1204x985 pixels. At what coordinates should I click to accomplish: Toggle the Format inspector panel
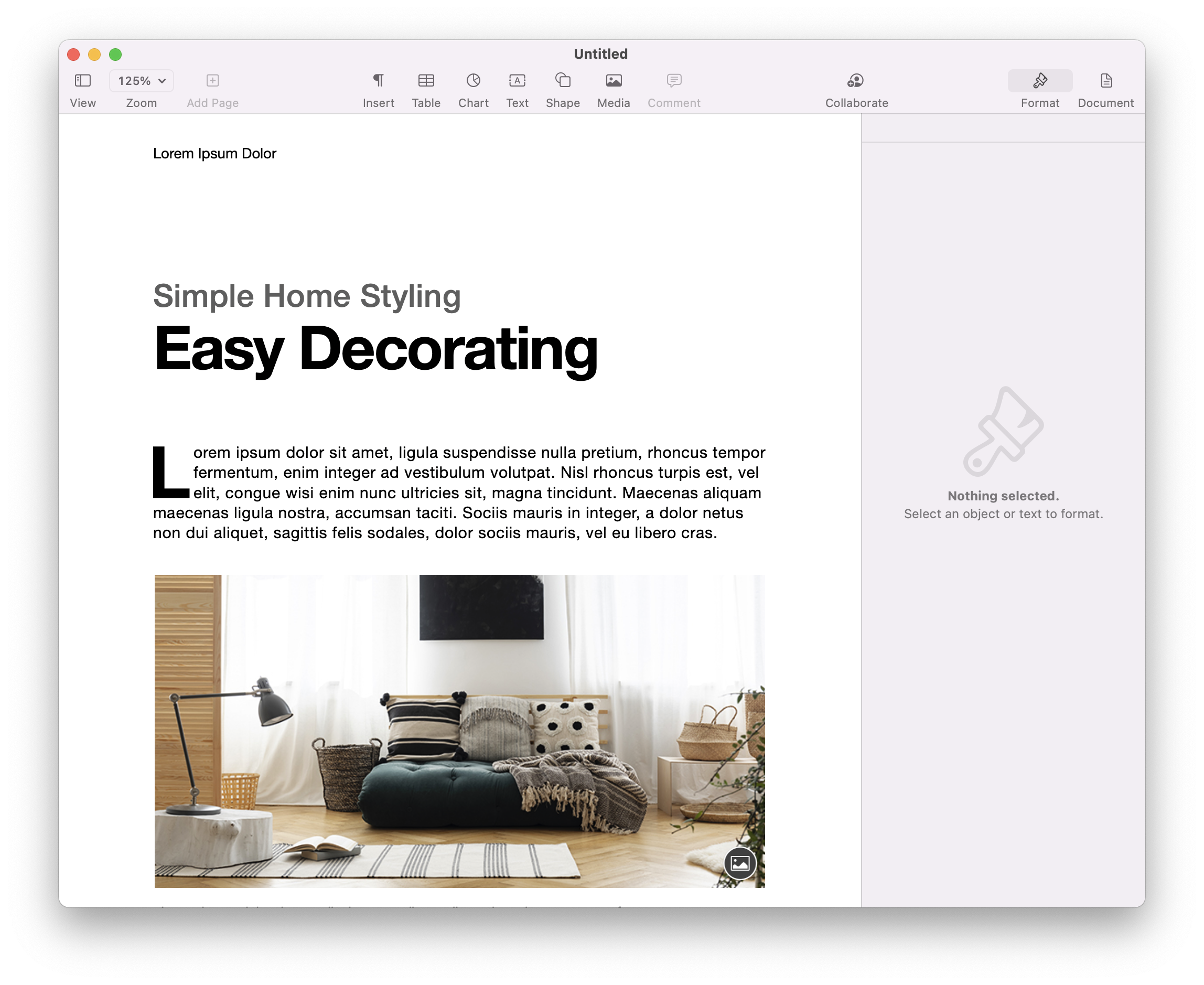(x=1039, y=81)
